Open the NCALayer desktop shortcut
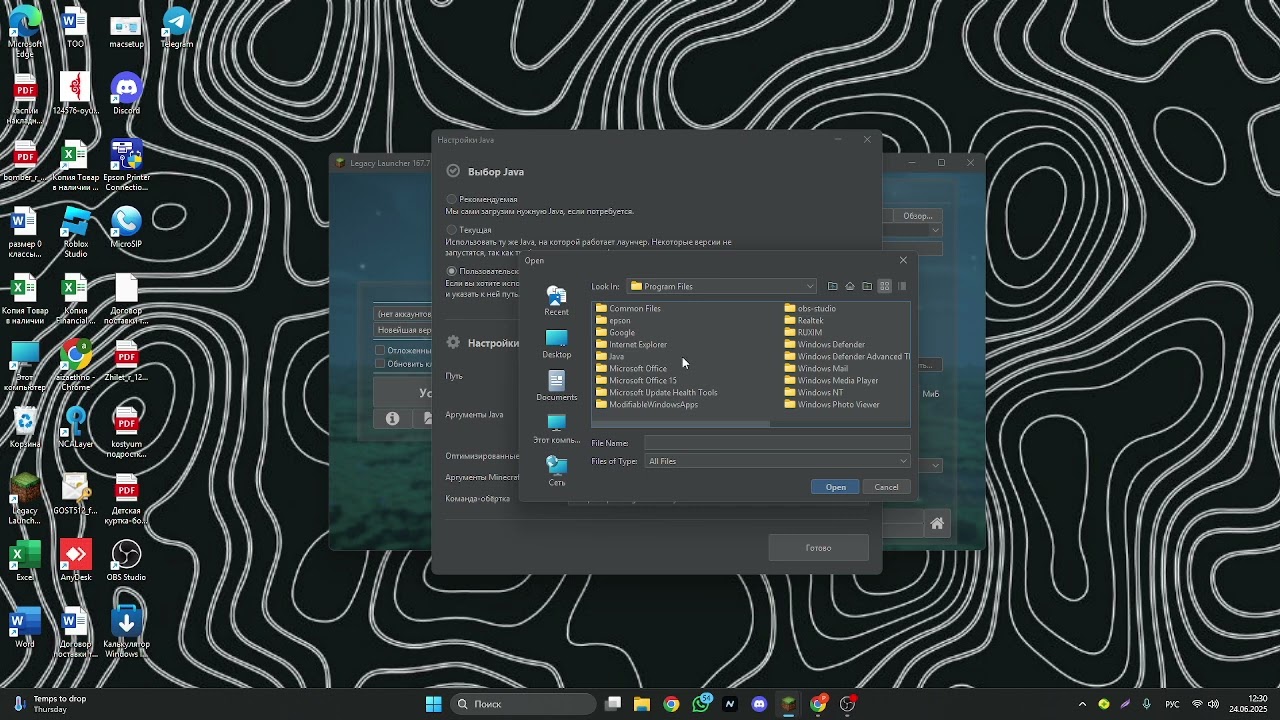 click(76, 427)
